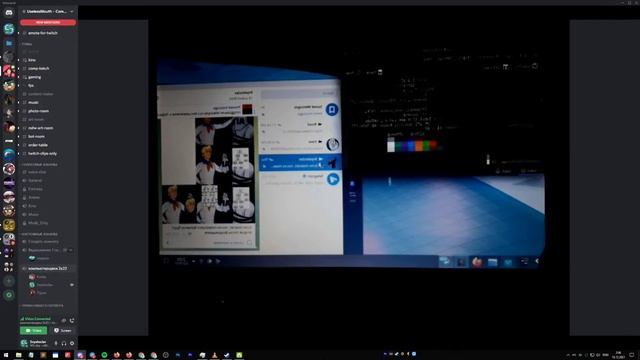640x360 pixels.
Task: Toggle noise suppression icon in voice panel
Action: (x=64, y=320)
